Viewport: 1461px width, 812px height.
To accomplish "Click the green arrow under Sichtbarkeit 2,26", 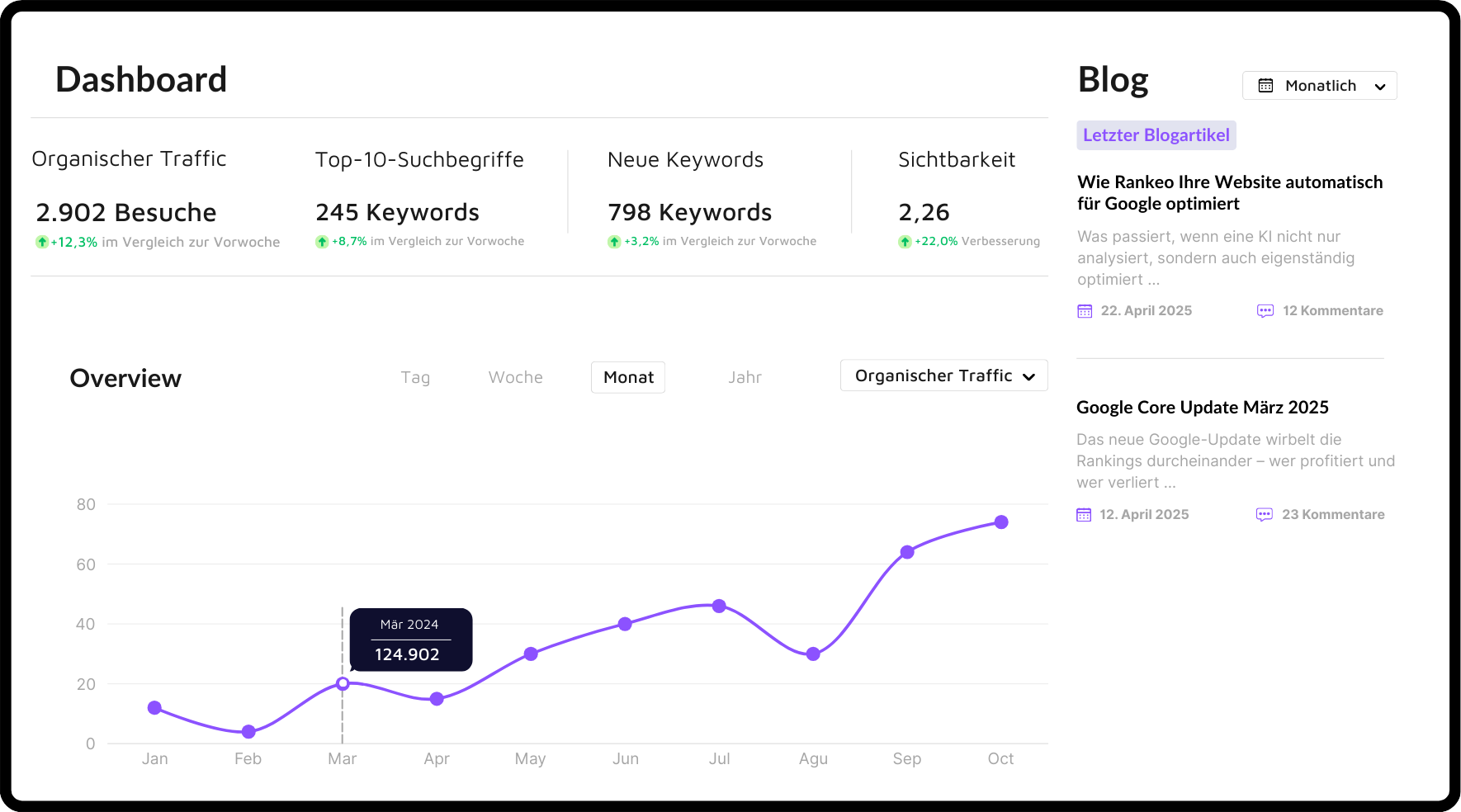I will pos(905,242).
